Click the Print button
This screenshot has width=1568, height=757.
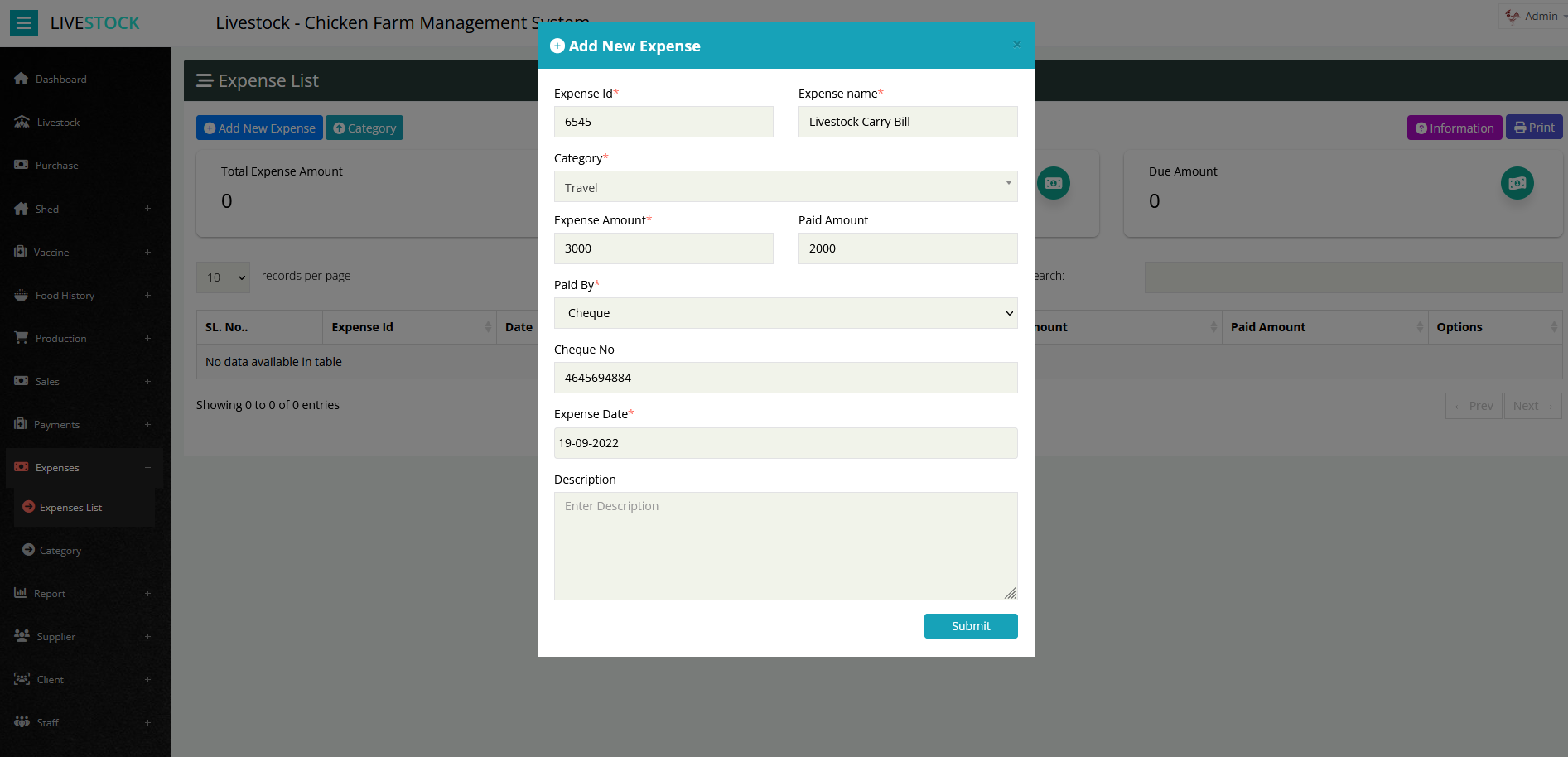pyautogui.click(x=1533, y=128)
